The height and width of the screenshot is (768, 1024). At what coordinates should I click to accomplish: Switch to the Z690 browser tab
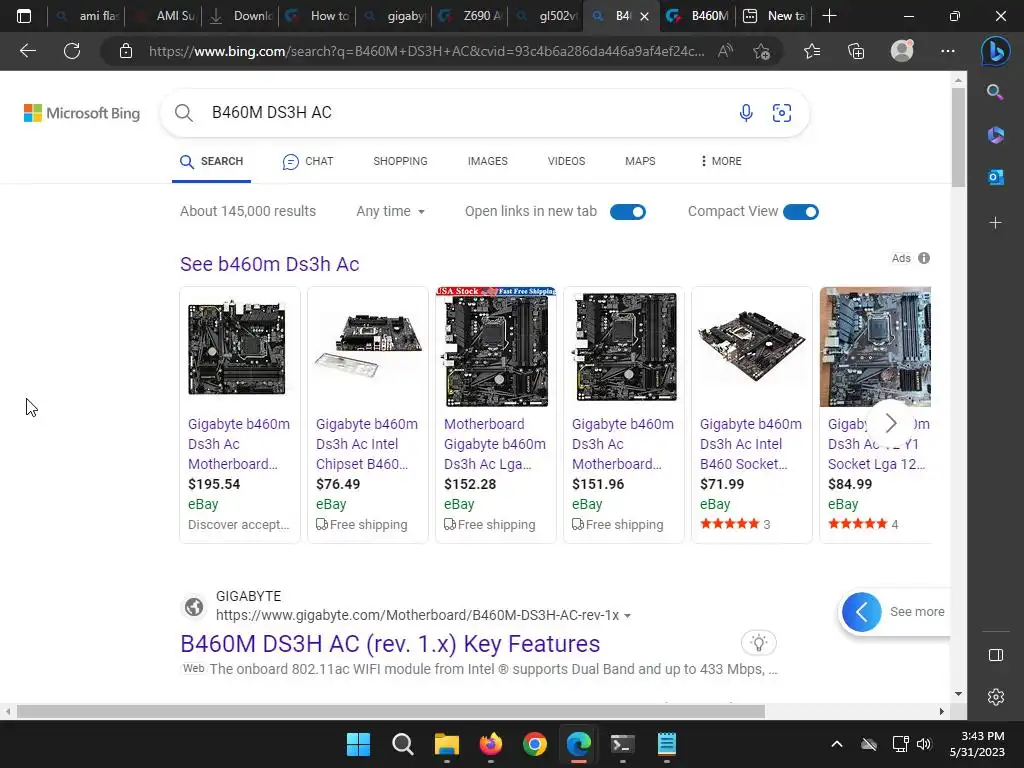click(x=471, y=16)
